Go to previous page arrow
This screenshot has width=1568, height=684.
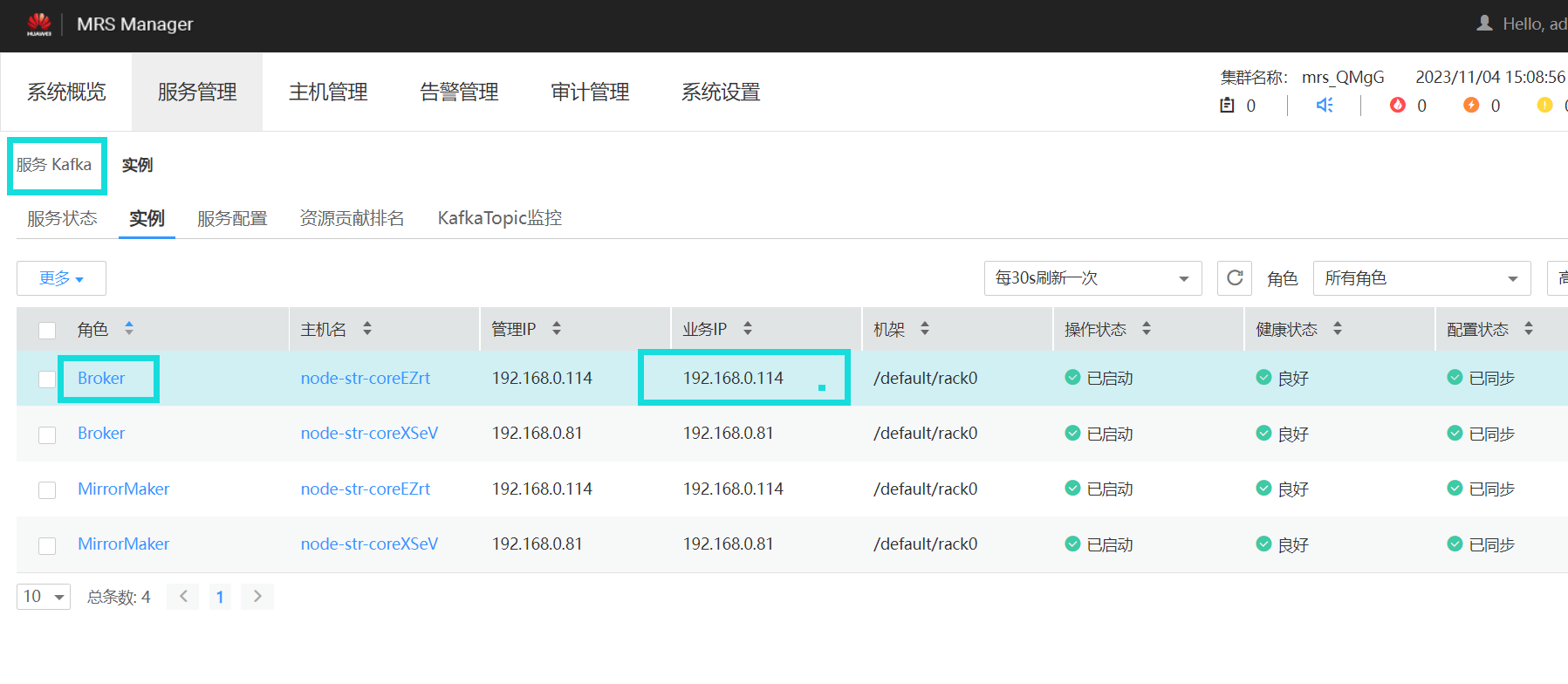(183, 597)
